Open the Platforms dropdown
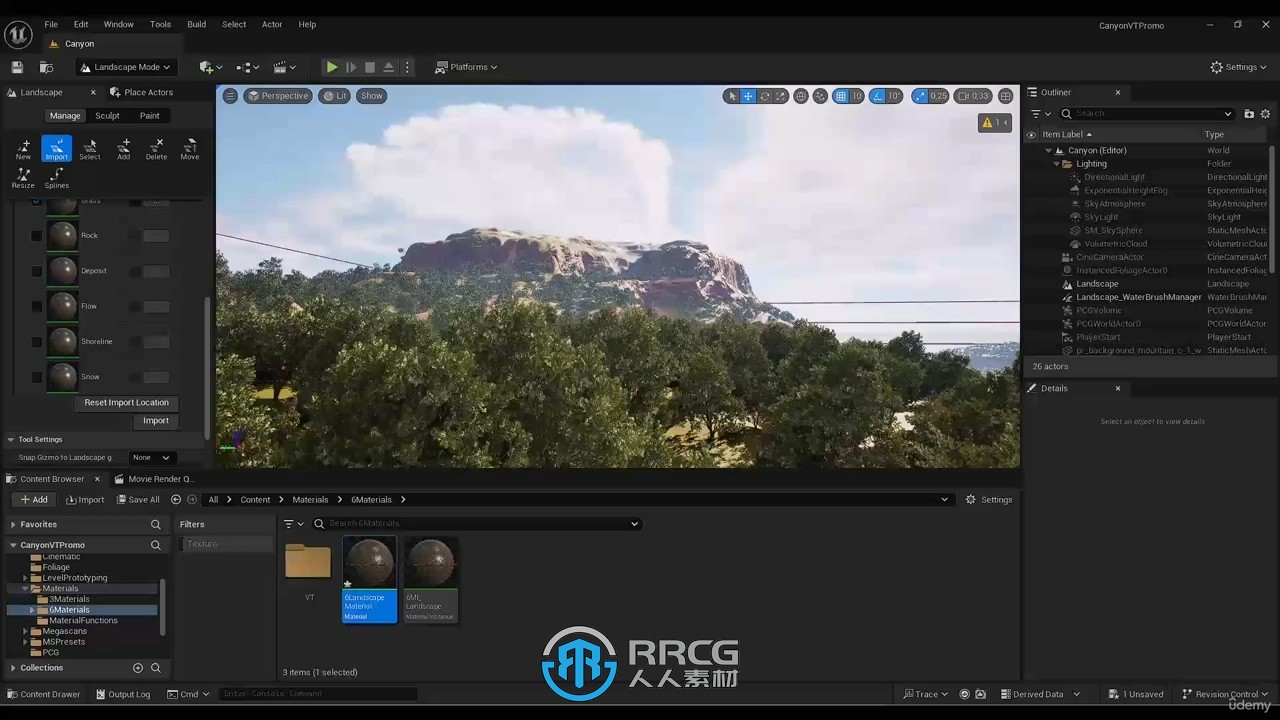 pos(466,67)
